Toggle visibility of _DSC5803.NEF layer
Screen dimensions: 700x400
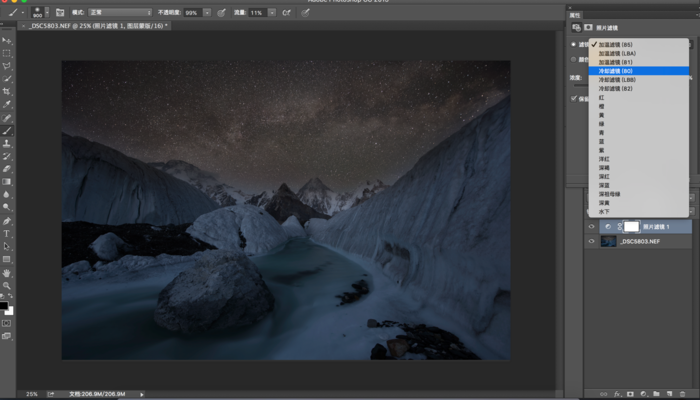591,241
